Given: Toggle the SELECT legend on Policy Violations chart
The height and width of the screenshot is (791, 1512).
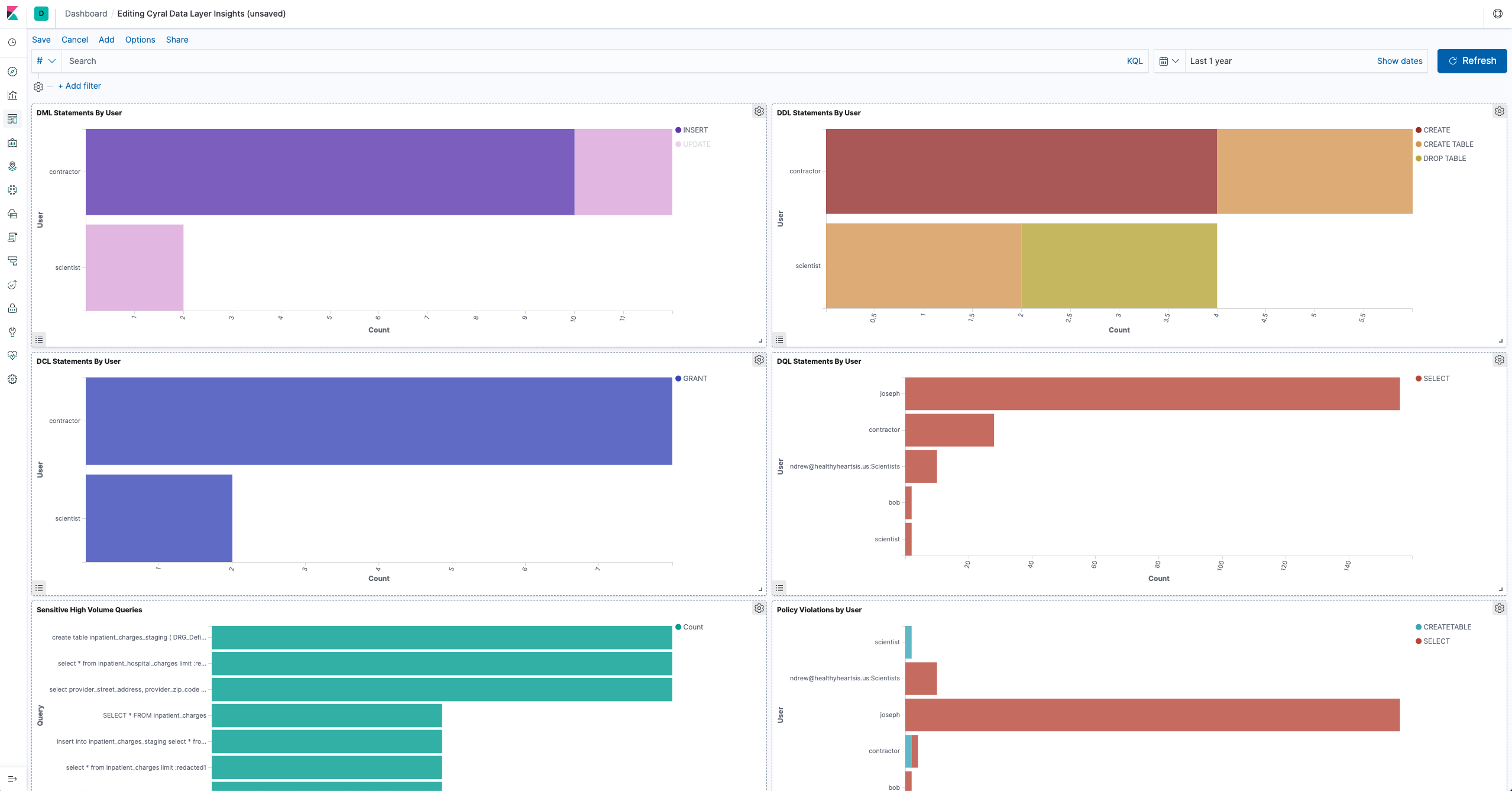Looking at the screenshot, I should click(x=1430, y=641).
